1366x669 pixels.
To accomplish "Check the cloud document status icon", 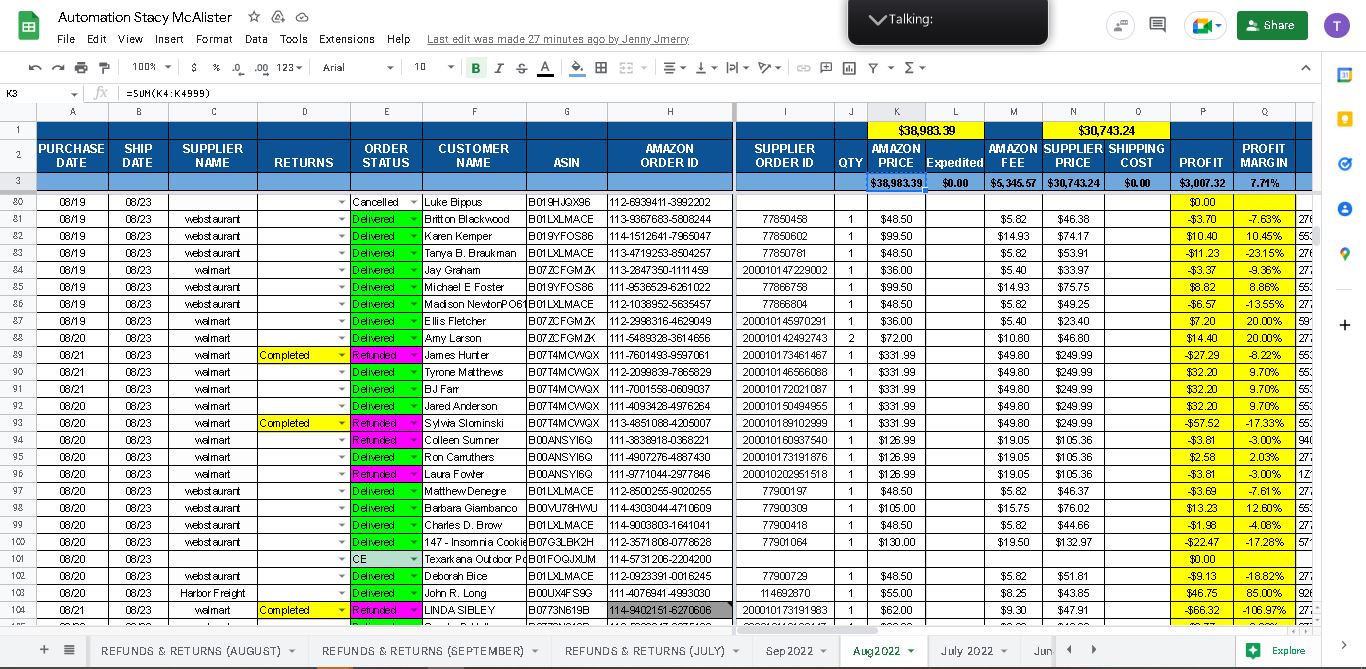I will pos(302,17).
